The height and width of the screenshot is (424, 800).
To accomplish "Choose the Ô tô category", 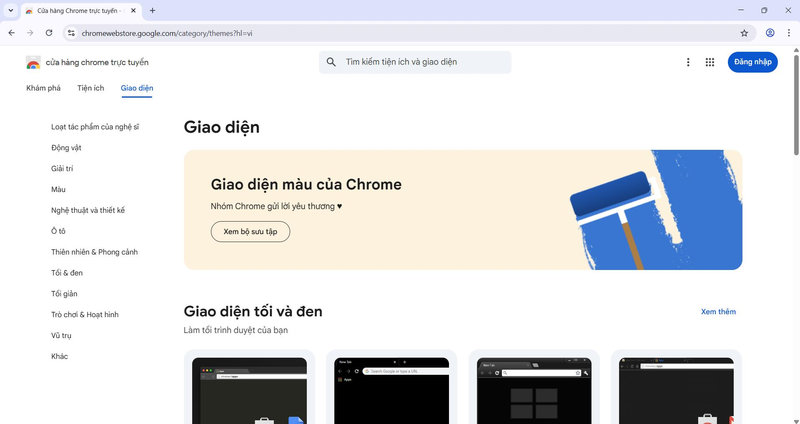I will [58, 232].
